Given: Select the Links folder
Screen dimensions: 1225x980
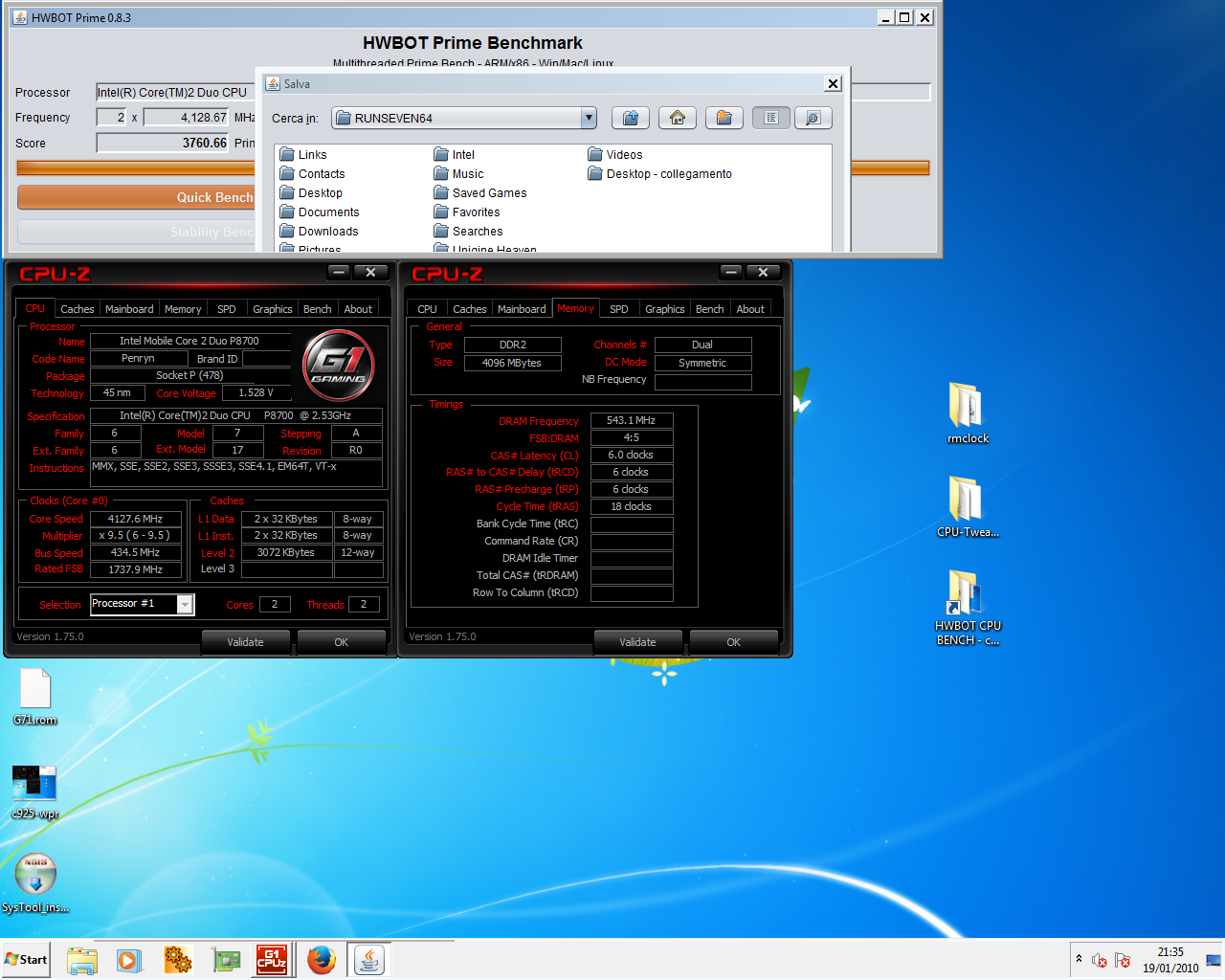Looking at the screenshot, I should tap(303, 154).
